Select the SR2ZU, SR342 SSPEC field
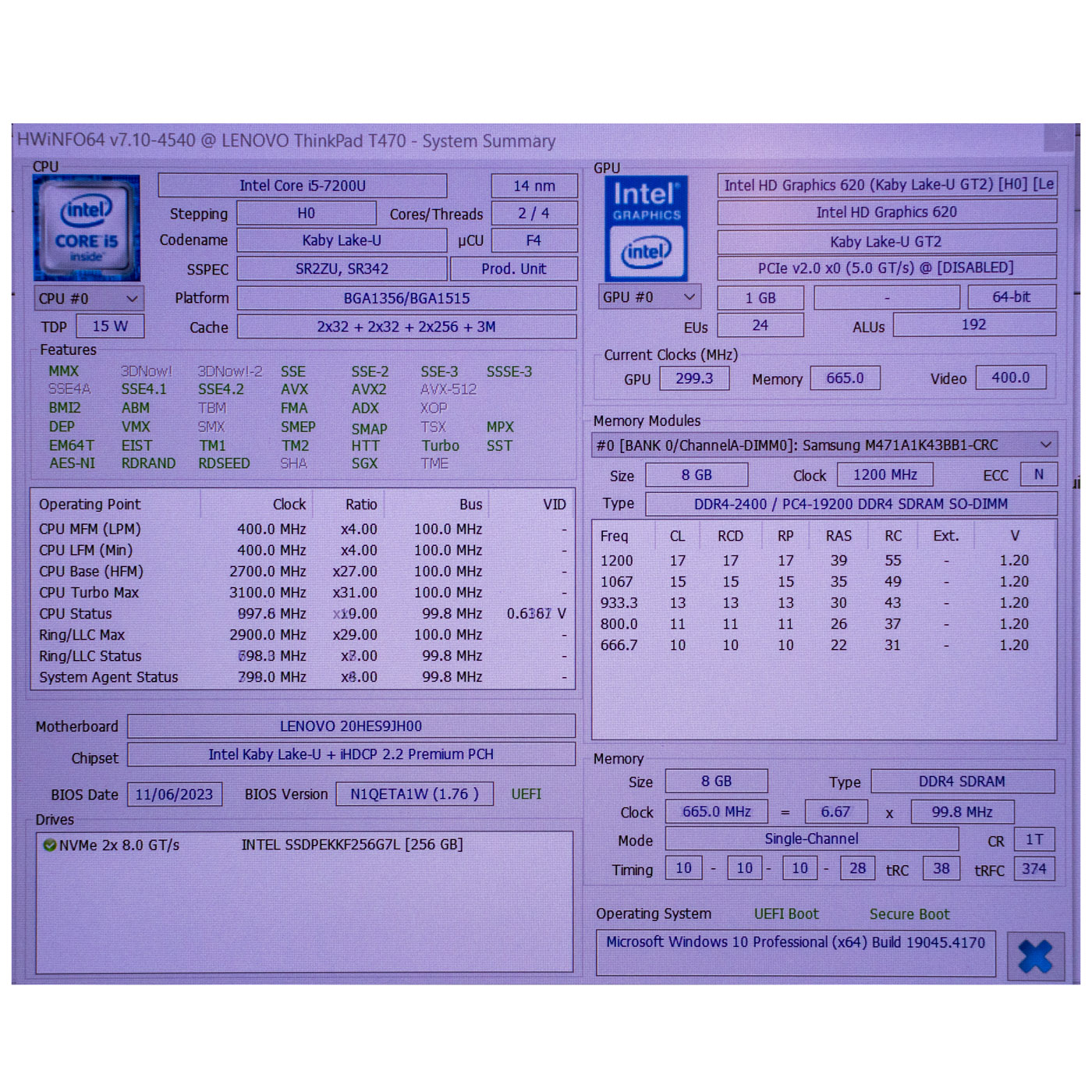 [x=342, y=268]
